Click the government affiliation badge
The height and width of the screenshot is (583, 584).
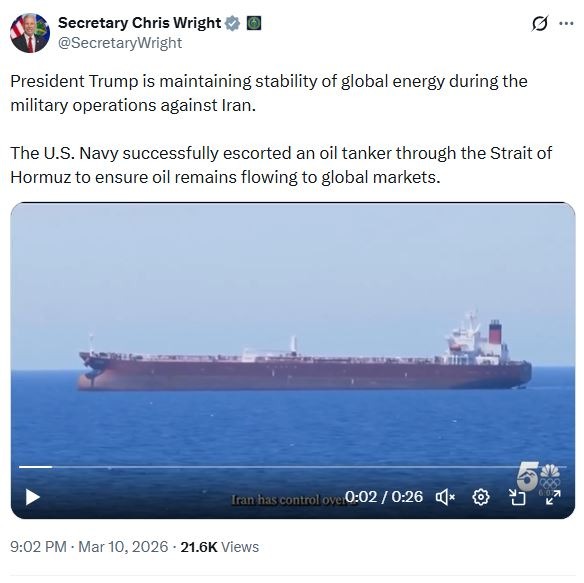coord(254,23)
